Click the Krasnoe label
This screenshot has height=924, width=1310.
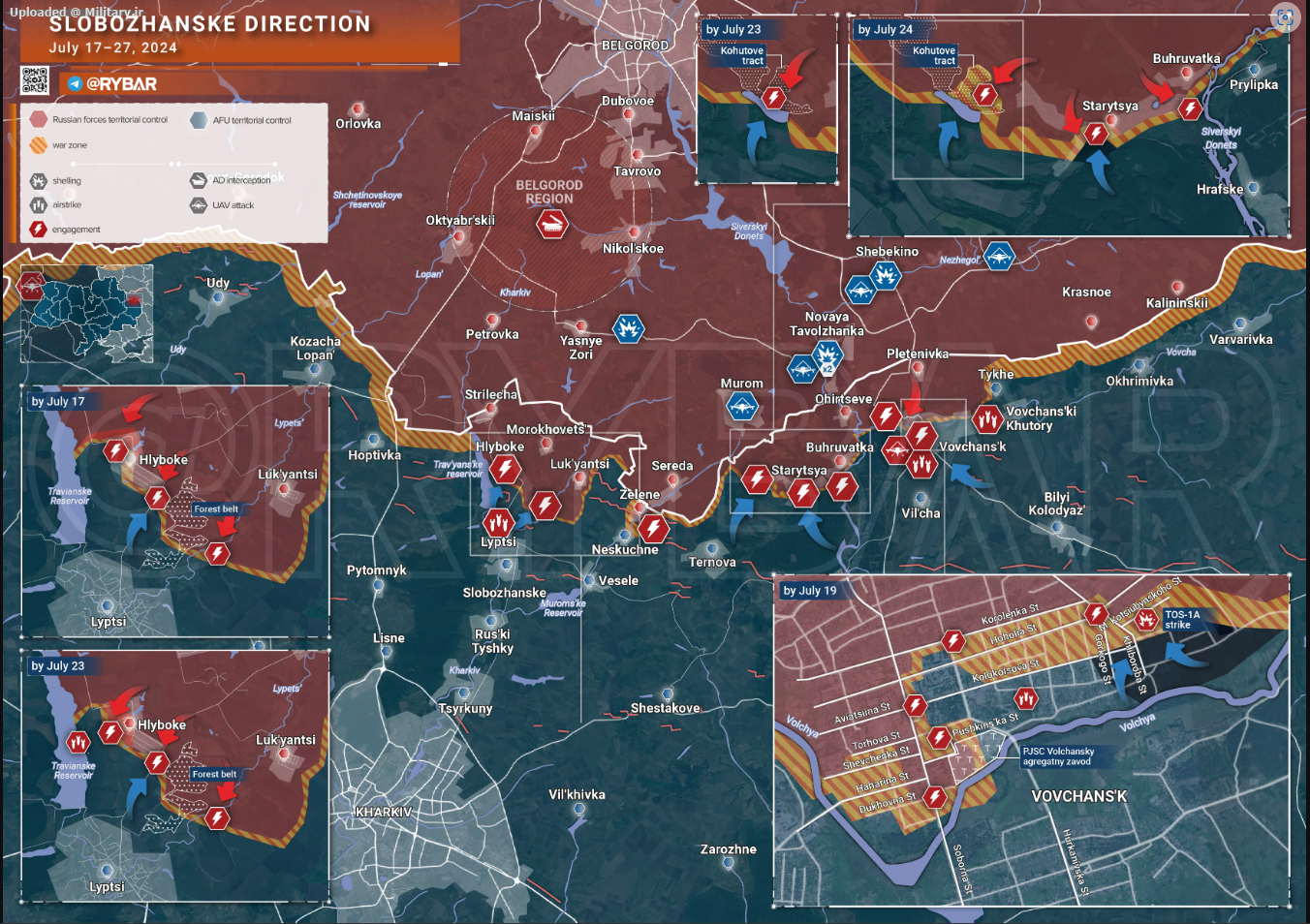pos(1087,292)
